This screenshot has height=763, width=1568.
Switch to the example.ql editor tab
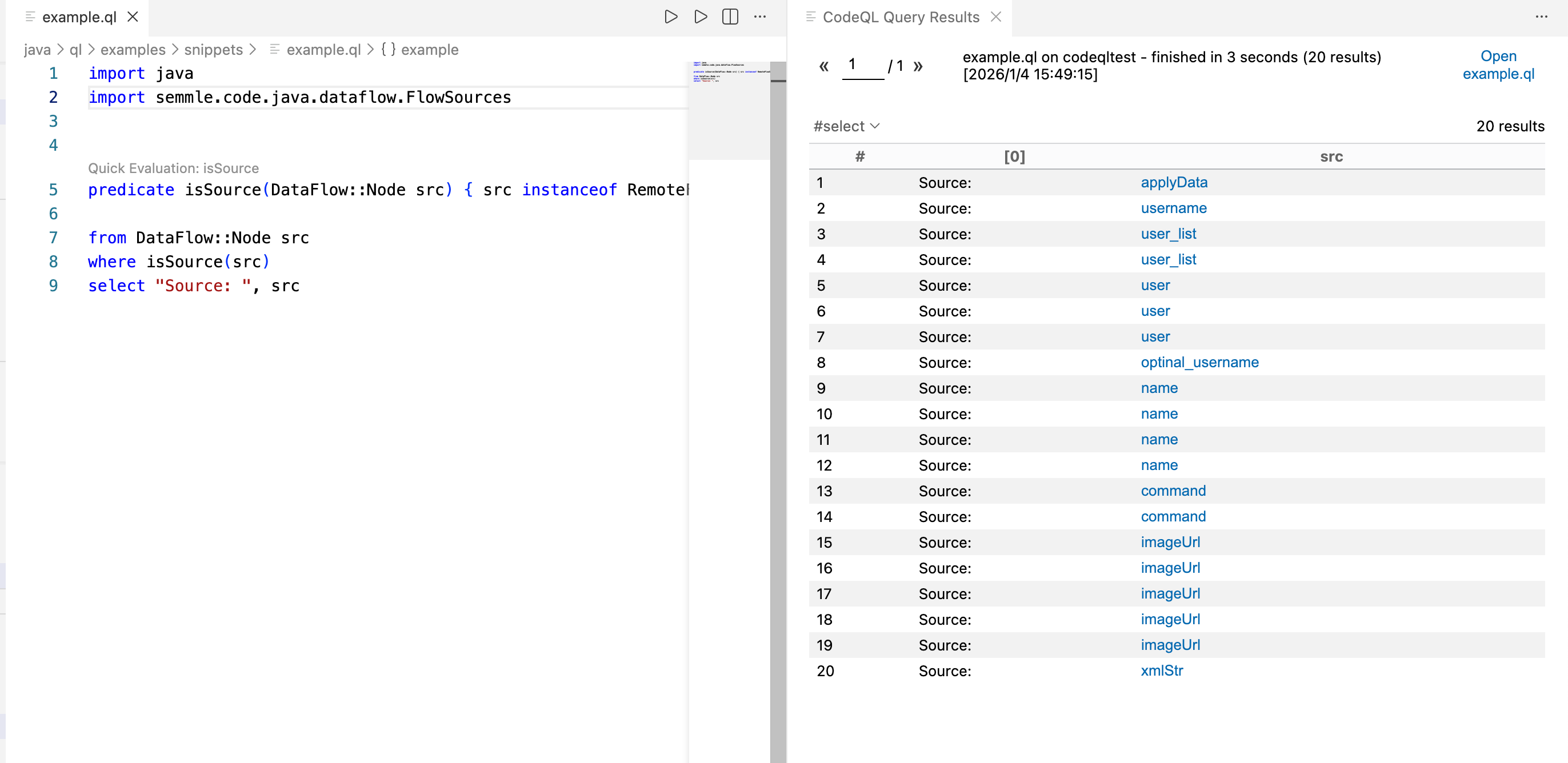[x=79, y=17]
